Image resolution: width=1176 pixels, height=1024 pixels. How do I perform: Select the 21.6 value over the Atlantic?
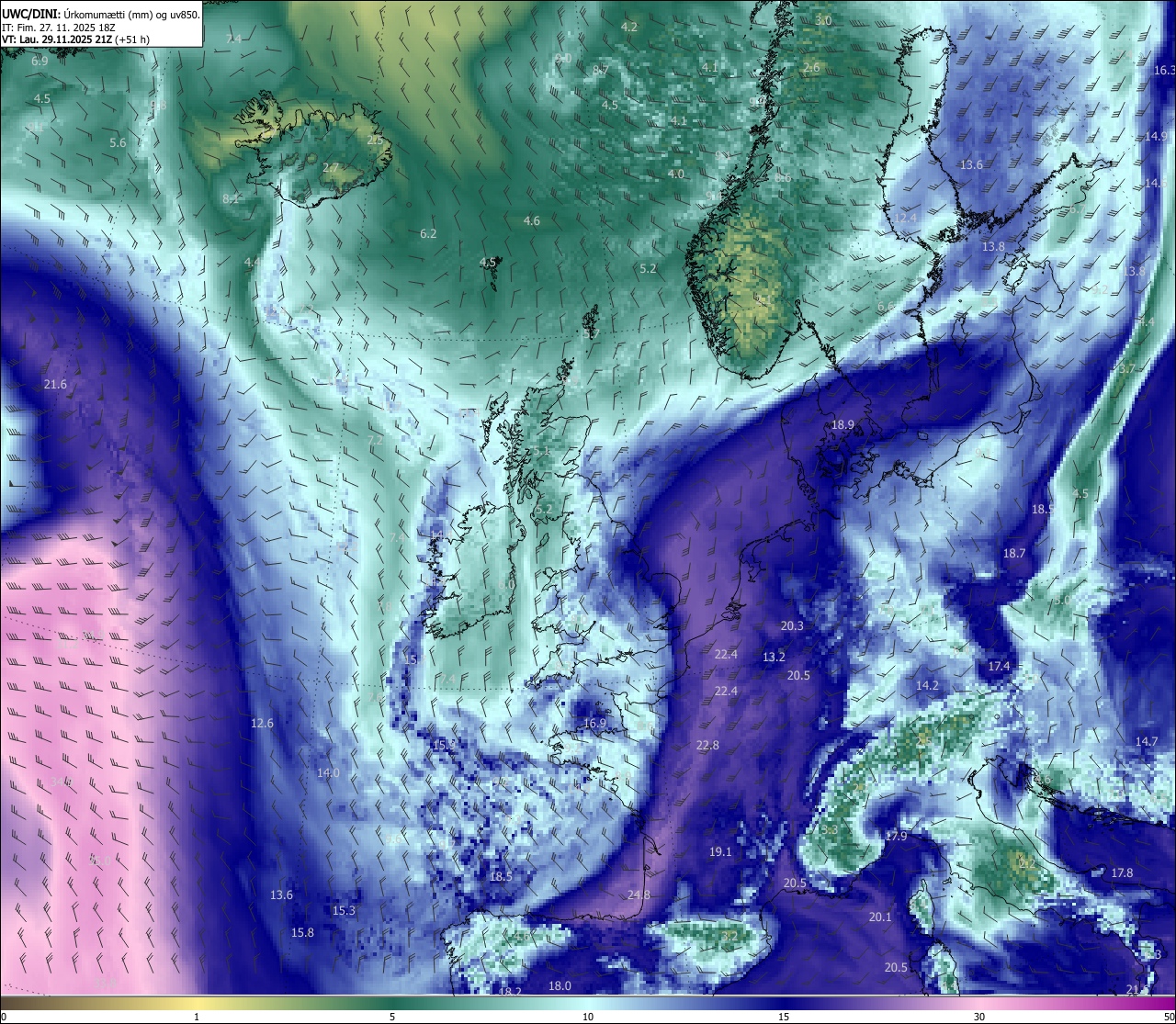[x=55, y=384]
